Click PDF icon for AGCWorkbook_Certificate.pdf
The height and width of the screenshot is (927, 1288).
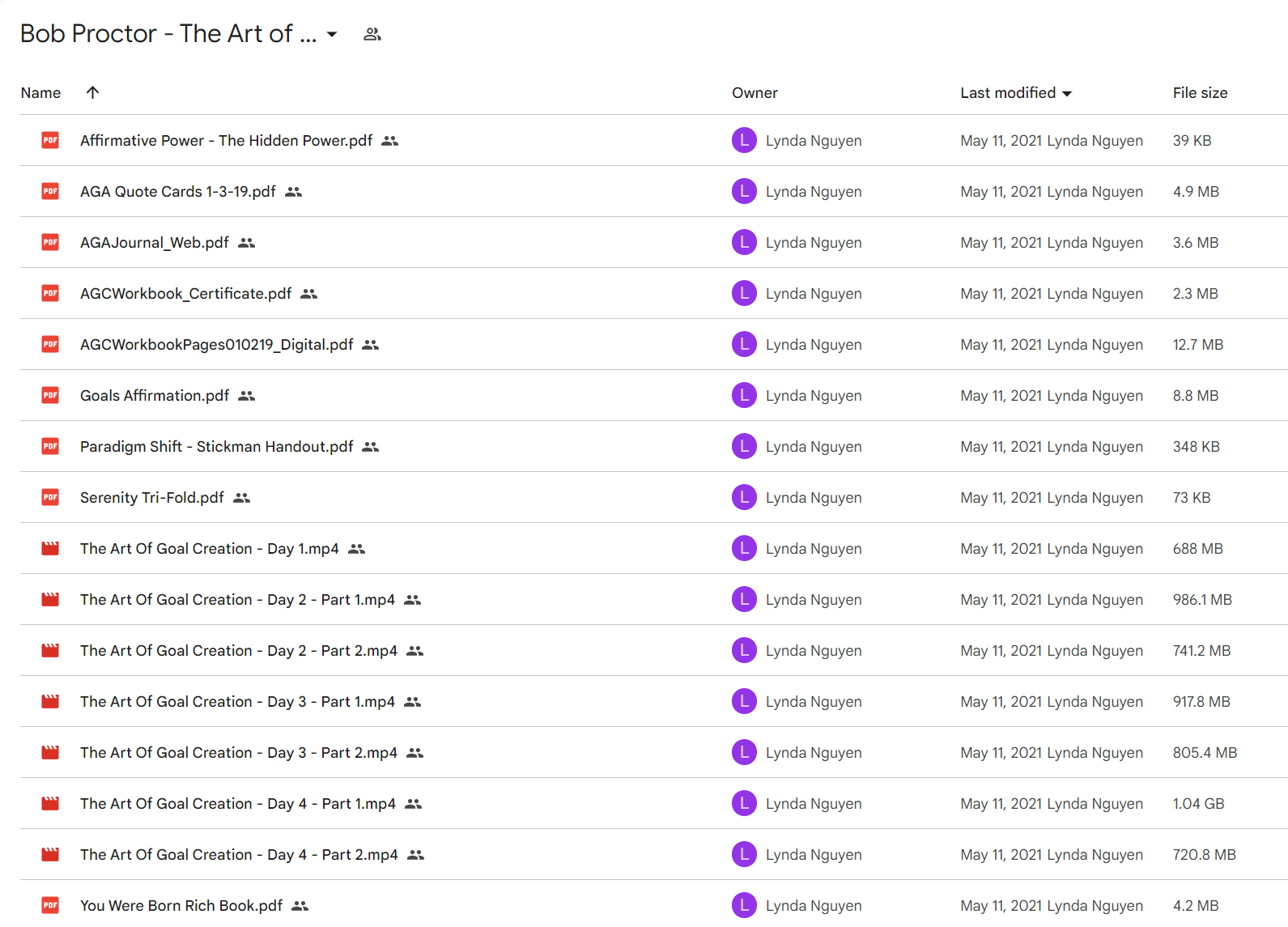[x=50, y=293]
